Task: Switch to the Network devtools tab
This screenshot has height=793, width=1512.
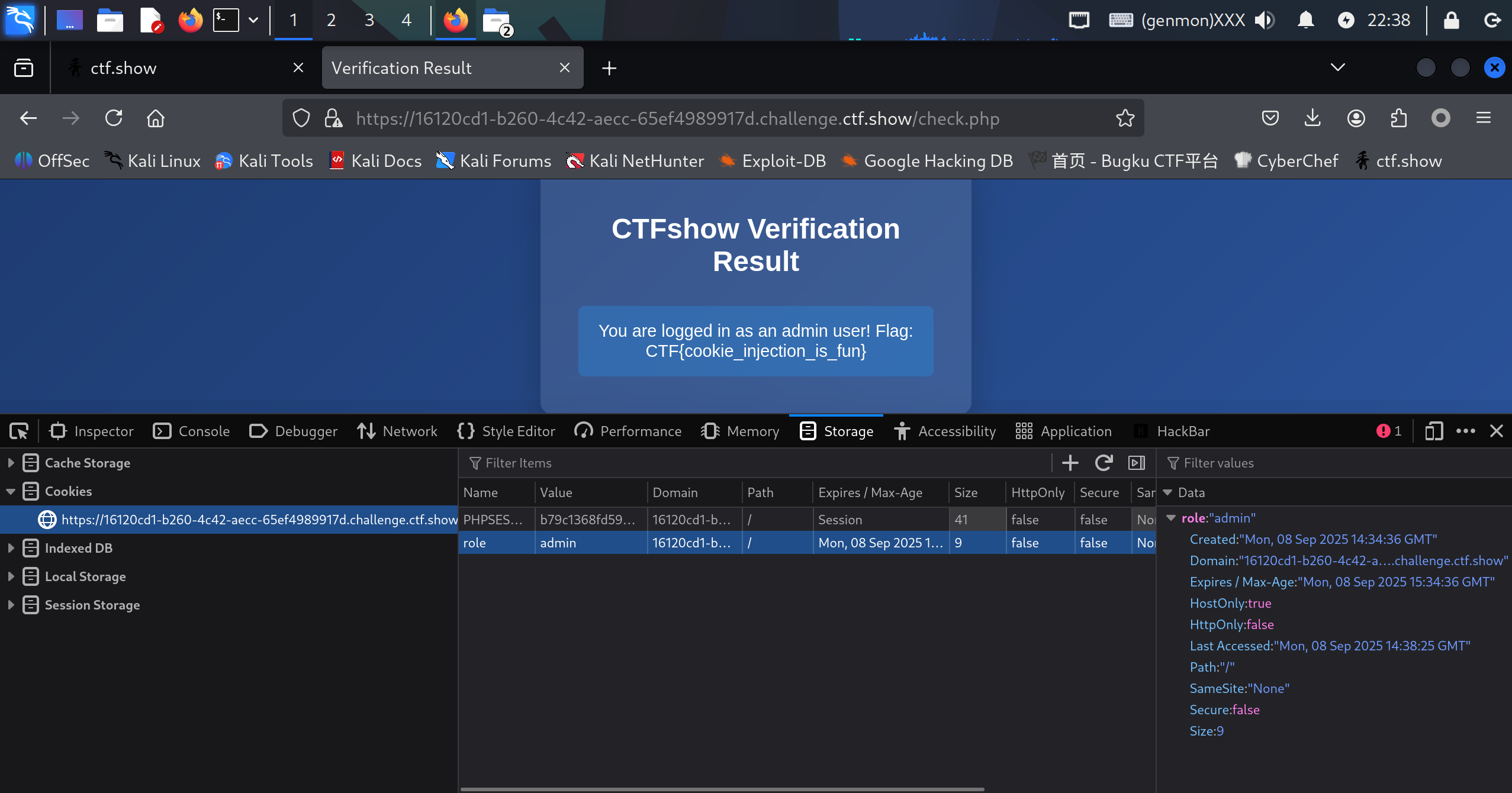Action: pyautogui.click(x=397, y=431)
